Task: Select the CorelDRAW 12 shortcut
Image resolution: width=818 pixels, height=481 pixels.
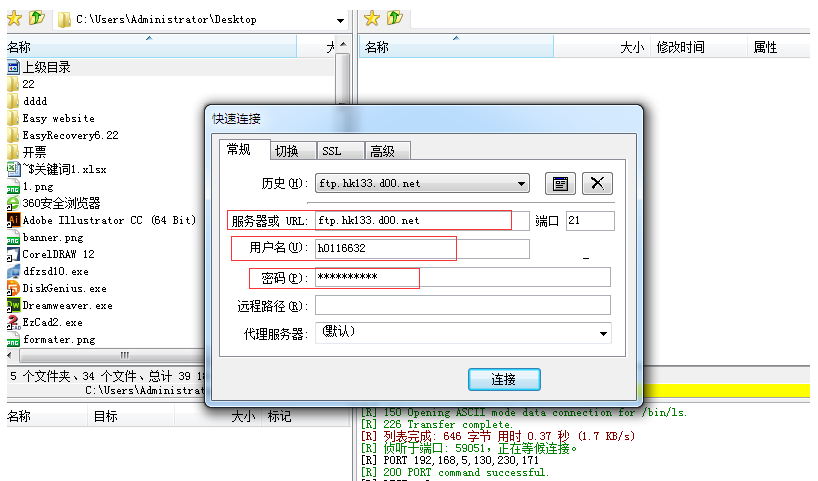Action: (51, 254)
